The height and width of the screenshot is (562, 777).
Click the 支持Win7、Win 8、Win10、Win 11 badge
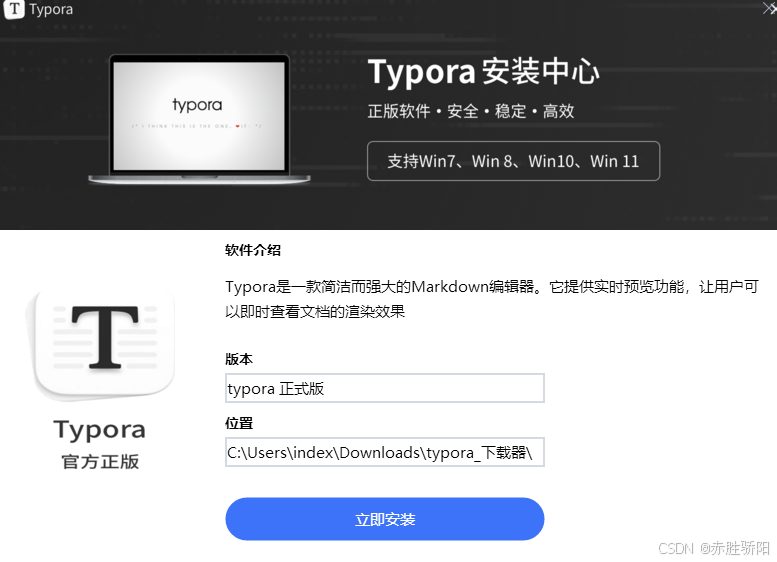click(x=513, y=161)
